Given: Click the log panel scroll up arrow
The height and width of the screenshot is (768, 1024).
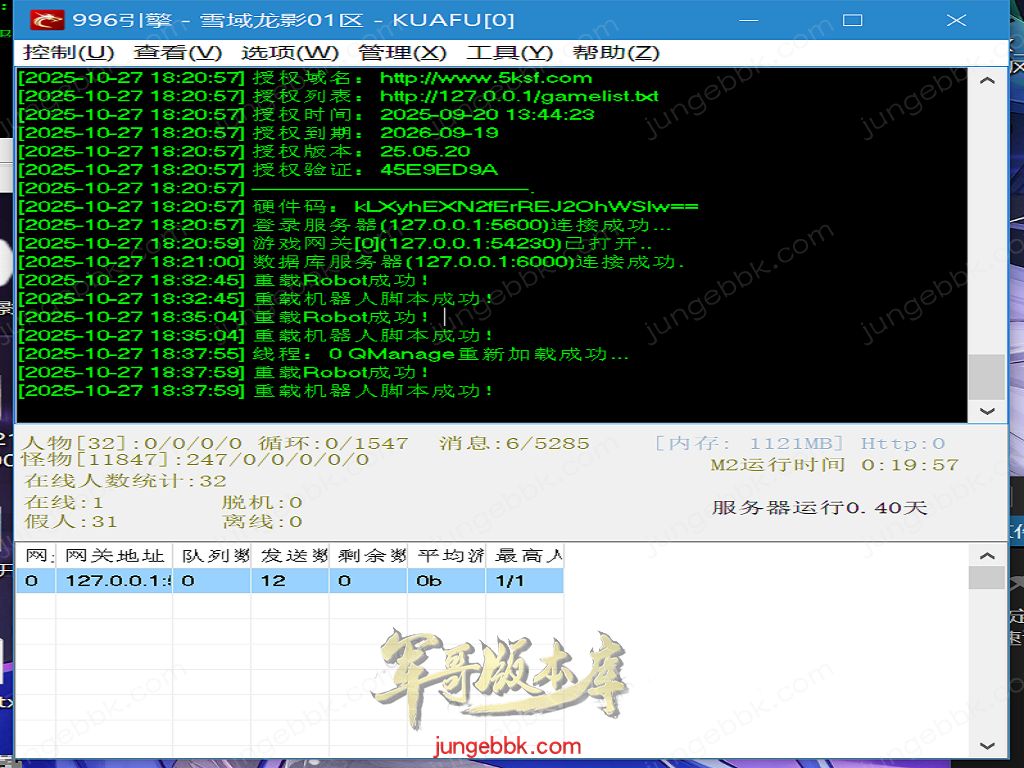Looking at the screenshot, I should point(987,81).
